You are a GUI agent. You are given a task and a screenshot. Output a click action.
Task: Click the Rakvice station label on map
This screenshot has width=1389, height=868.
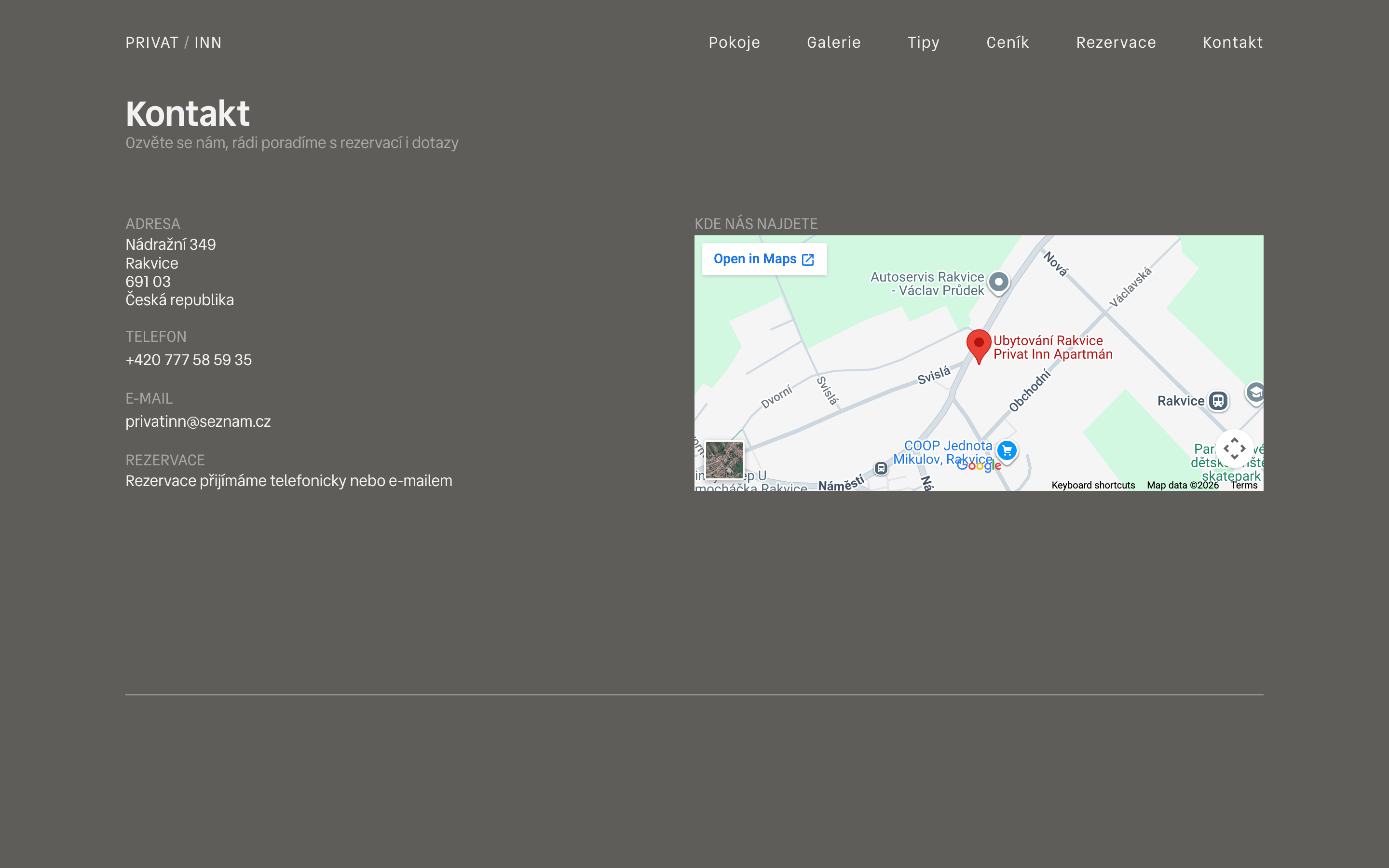click(1181, 401)
